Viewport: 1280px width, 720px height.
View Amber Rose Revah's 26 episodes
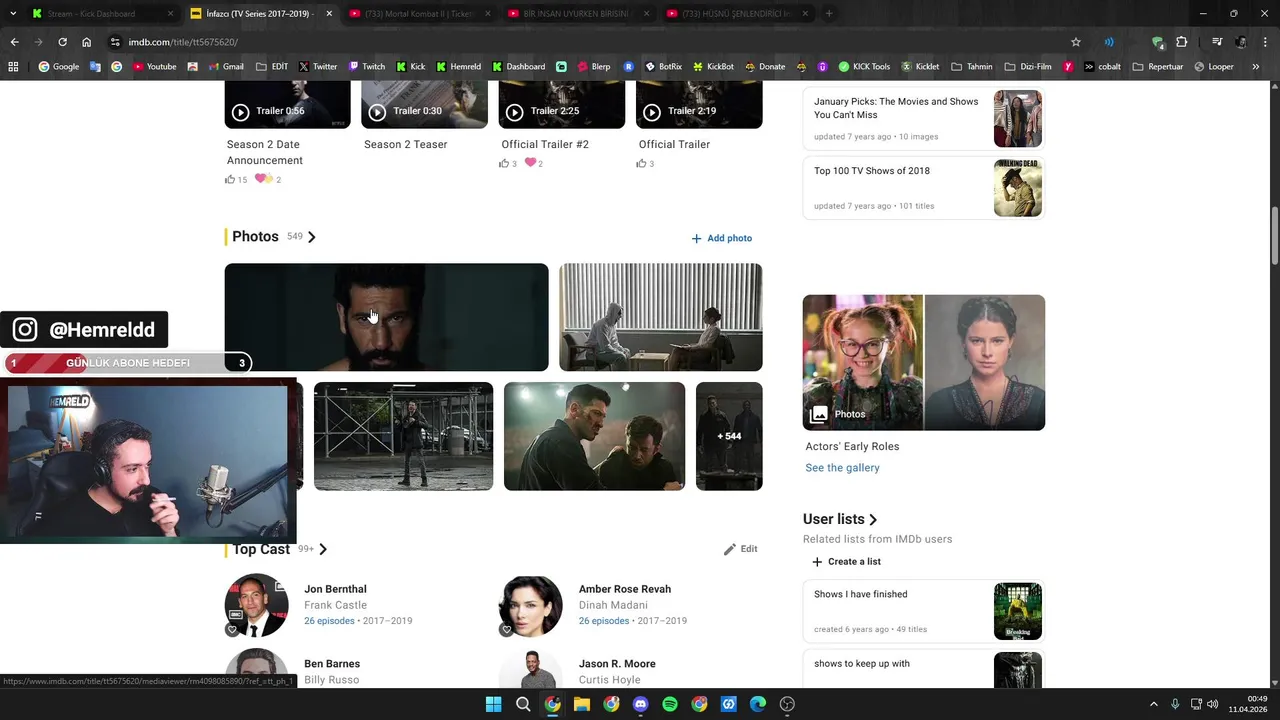coord(604,621)
